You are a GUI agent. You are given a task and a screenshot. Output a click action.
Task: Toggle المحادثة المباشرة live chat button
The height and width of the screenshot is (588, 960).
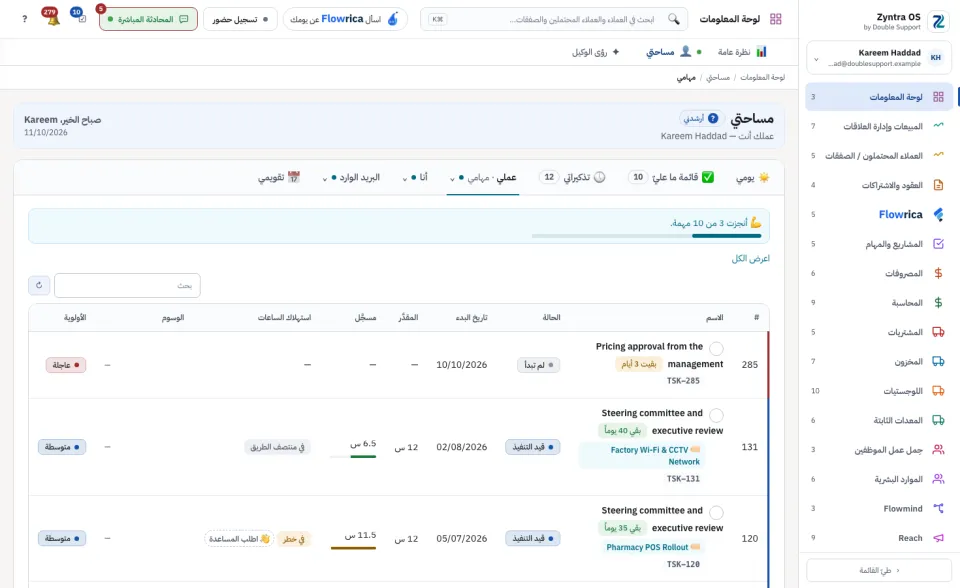pos(148,19)
